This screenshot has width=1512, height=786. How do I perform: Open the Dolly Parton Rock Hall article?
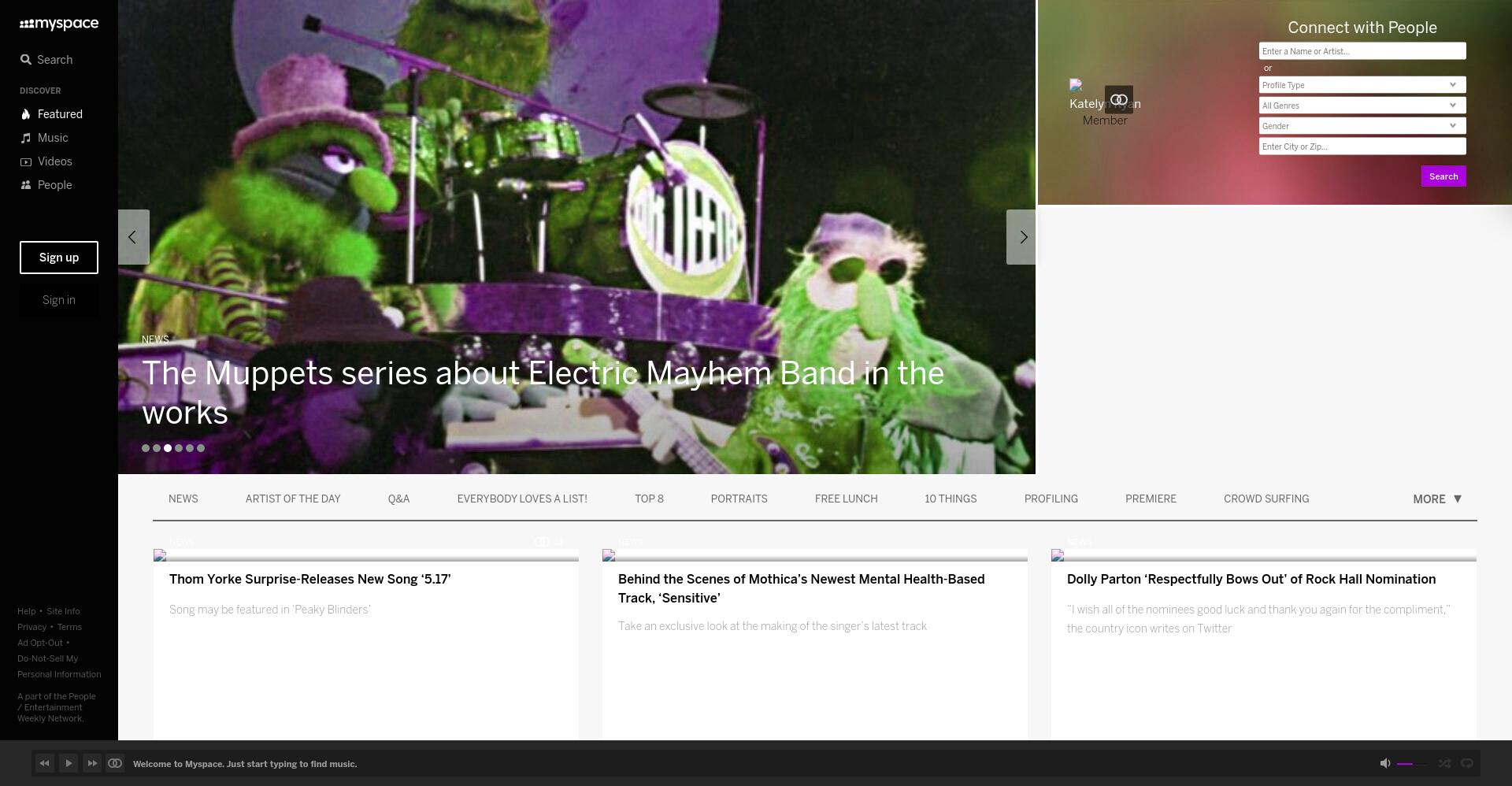[1251, 580]
